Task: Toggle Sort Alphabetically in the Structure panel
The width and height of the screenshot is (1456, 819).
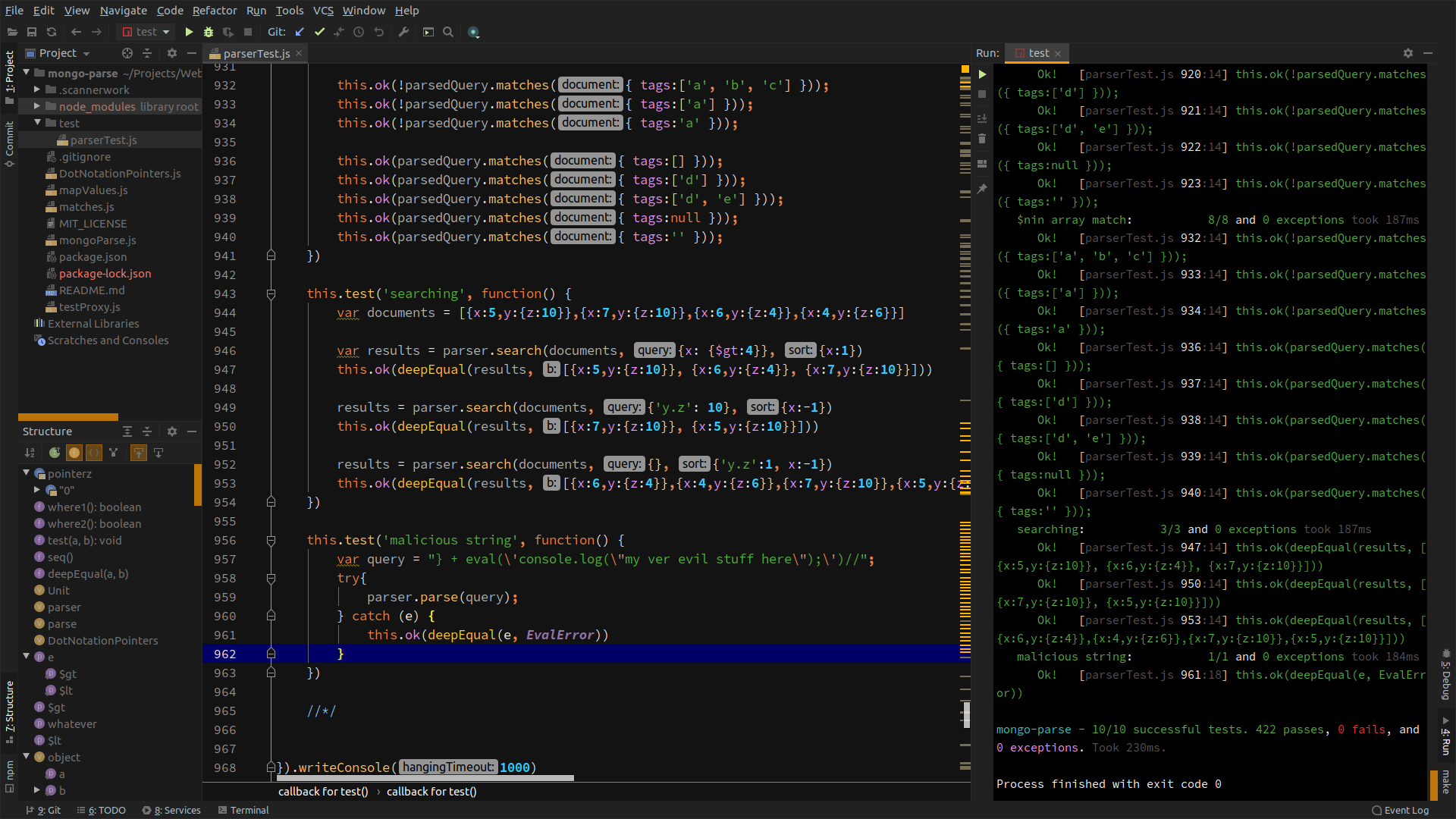Action: (x=30, y=453)
